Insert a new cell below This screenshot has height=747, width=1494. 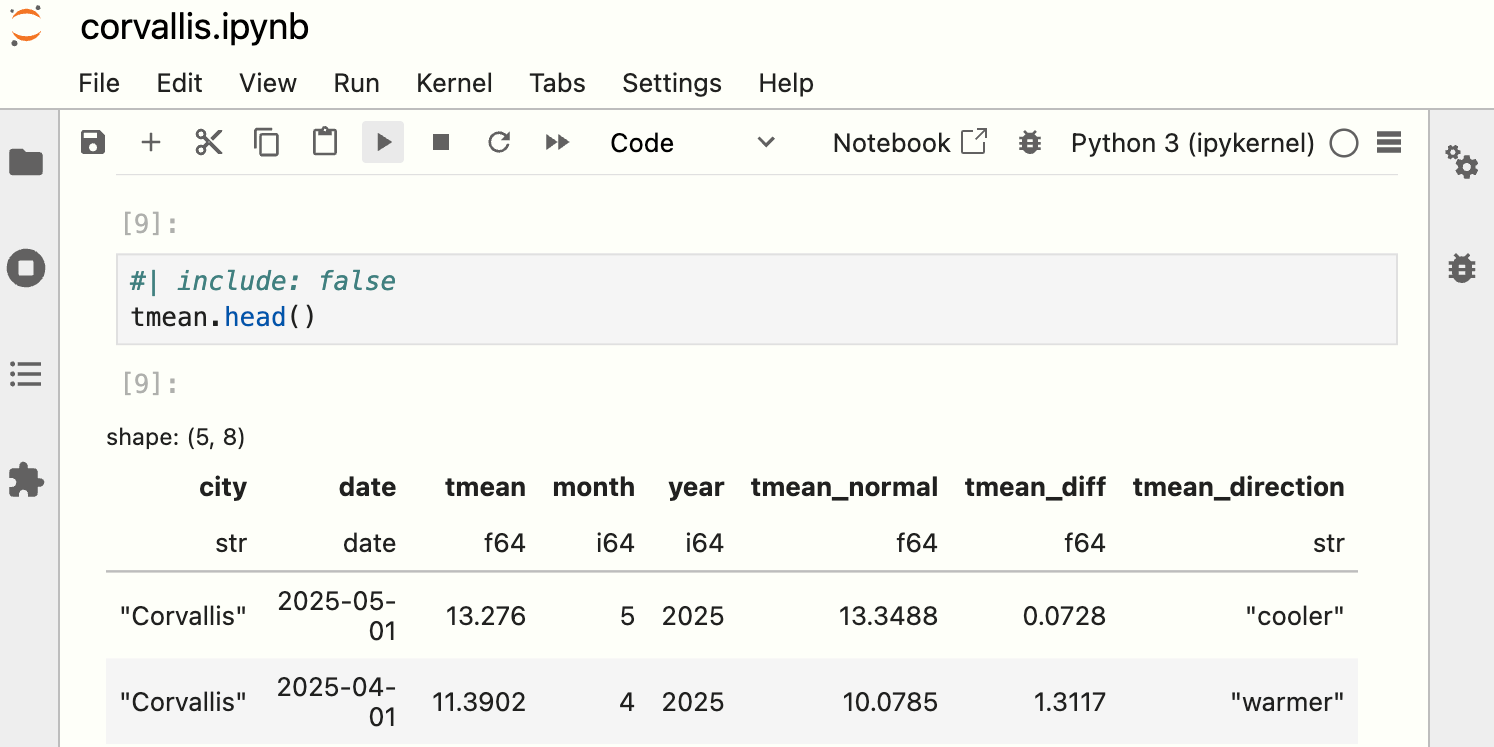[x=150, y=142]
